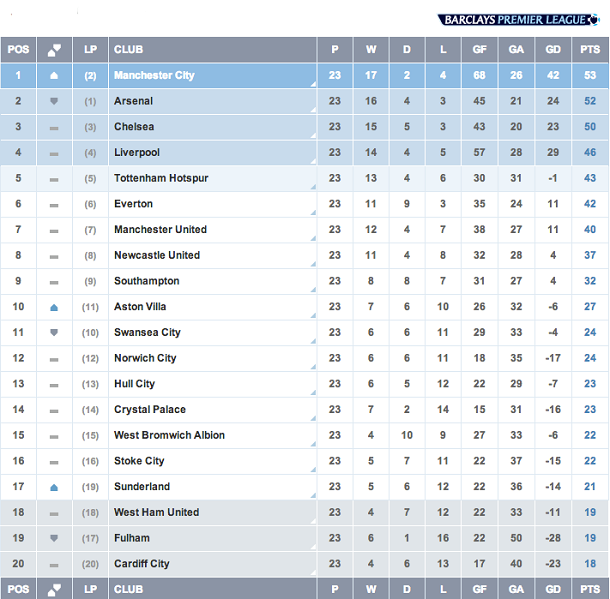Viewport: 610px width, 599px height.
Task: Click the down arrow icon beside Fulham
Action: click(x=54, y=538)
